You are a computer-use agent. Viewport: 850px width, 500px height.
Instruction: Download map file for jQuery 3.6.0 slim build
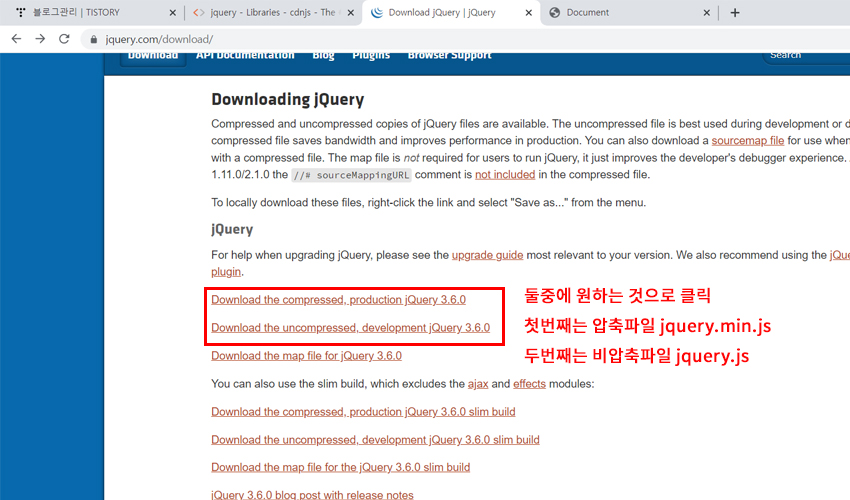coord(340,467)
